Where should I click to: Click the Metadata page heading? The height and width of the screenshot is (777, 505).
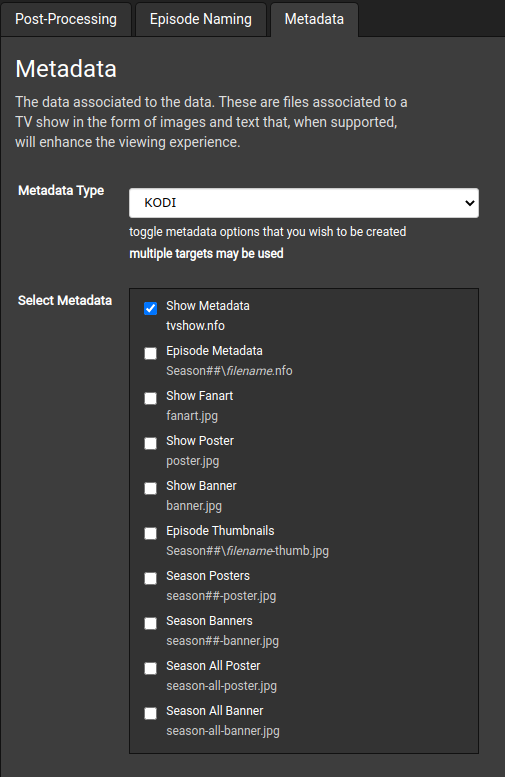(x=66, y=68)
